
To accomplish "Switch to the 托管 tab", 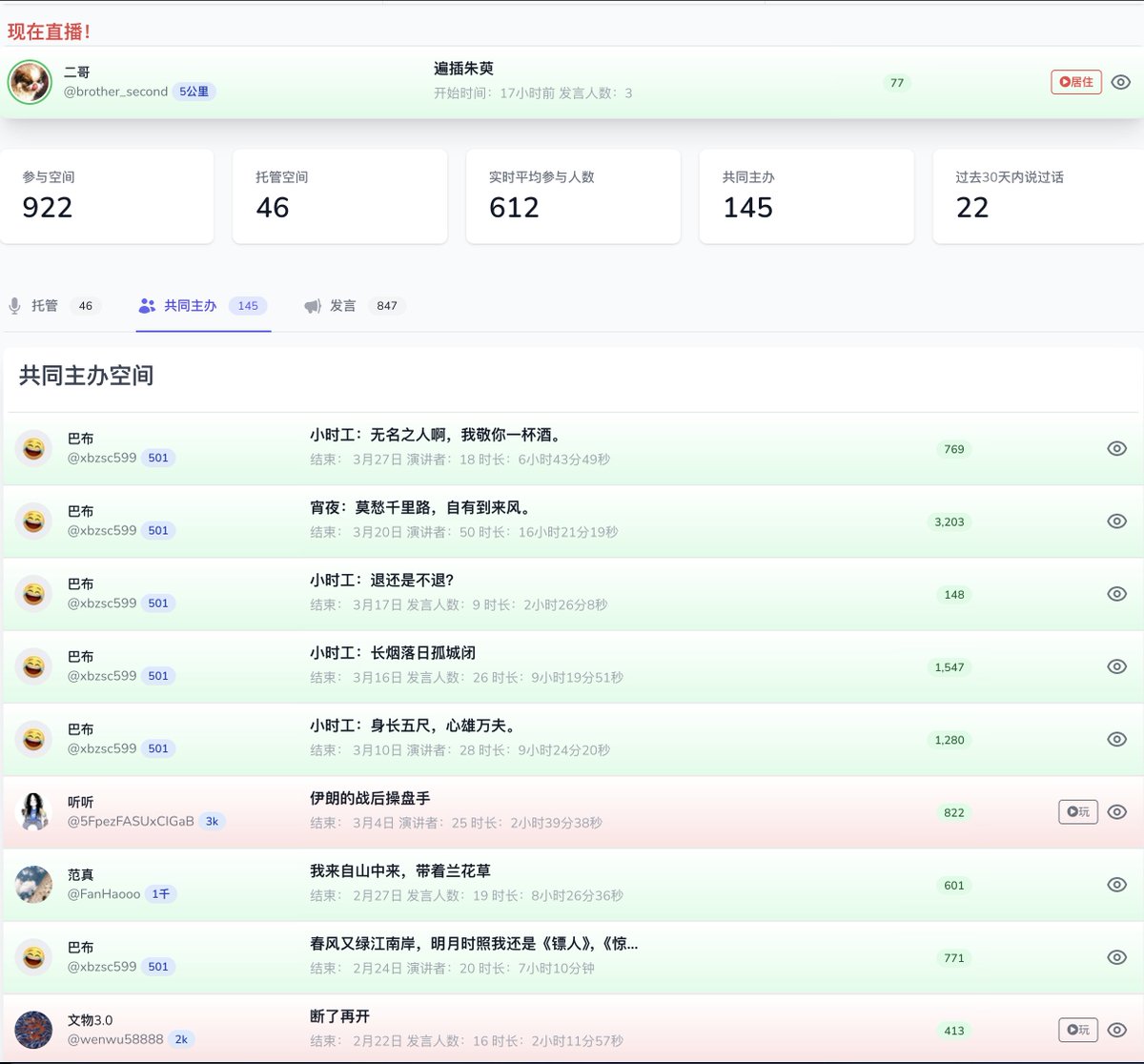I will (x=54, y=306).
